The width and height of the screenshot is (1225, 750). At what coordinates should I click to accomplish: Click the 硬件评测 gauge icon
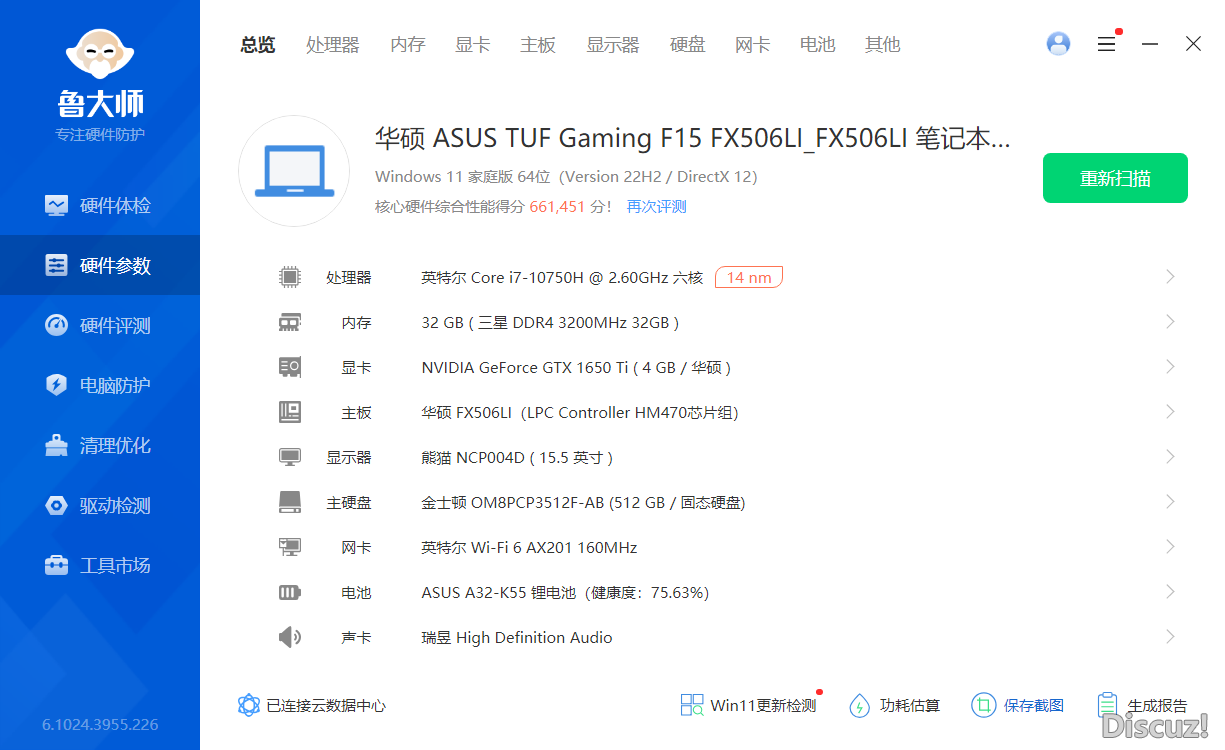click(56, 325)
